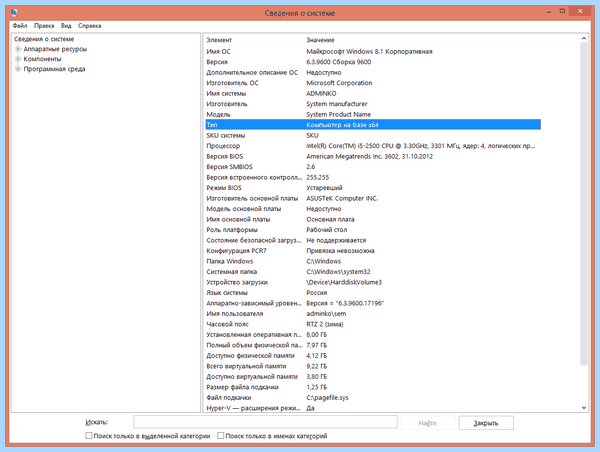This screenshot has width=600, height=452.
Task: Click the Значение column header
Action: click(x=422, y=40)
